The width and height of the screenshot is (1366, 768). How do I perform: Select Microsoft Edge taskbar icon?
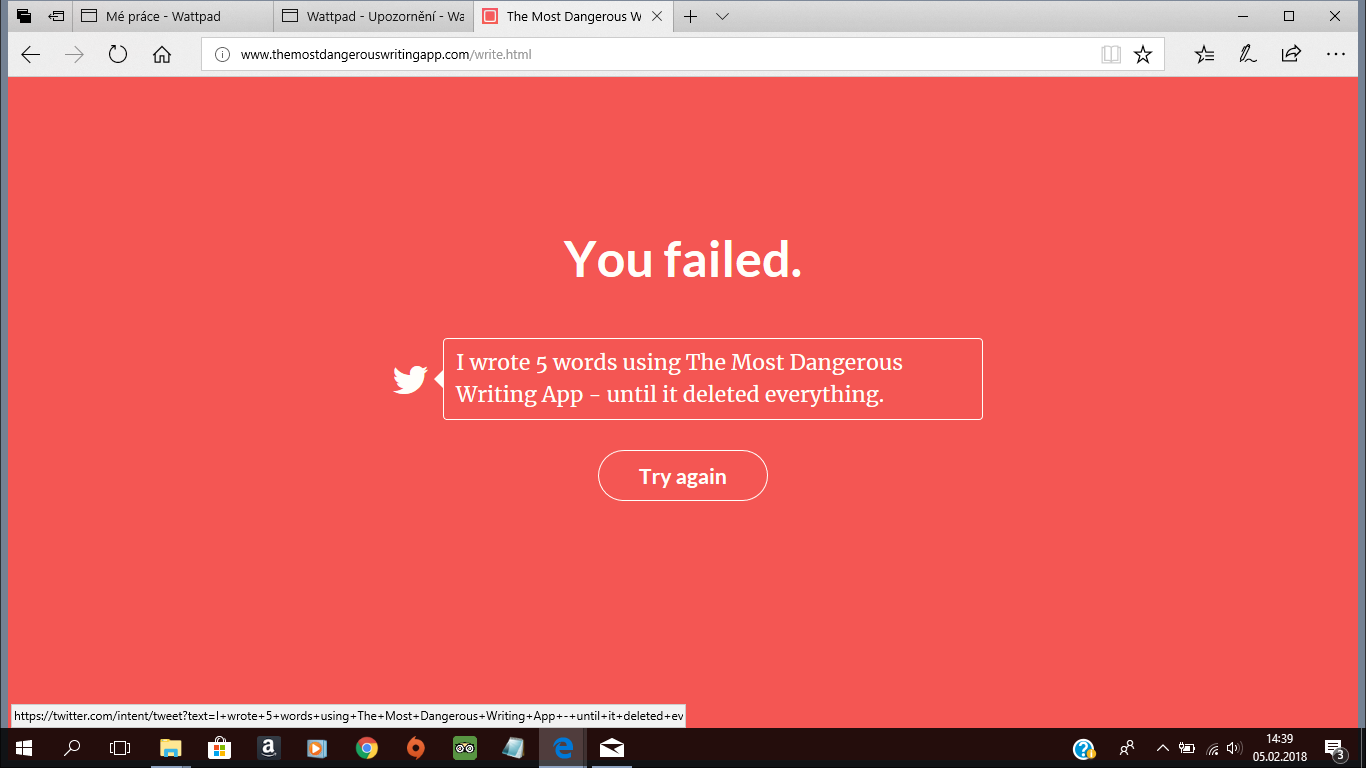563,747
